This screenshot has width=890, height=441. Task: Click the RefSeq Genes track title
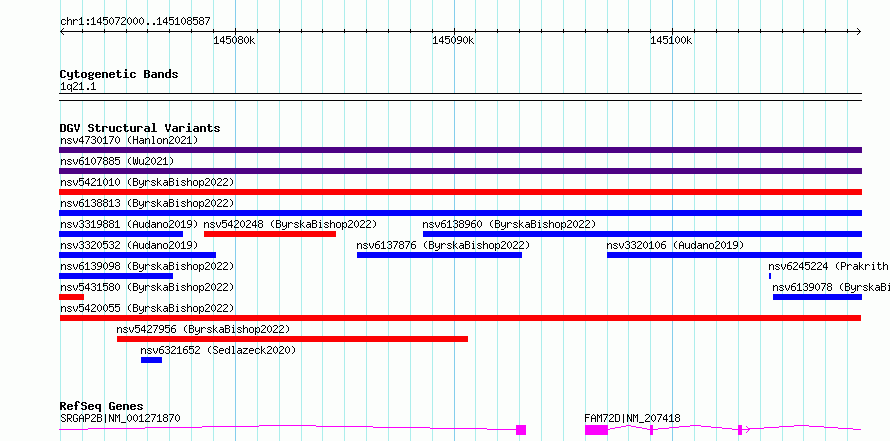pos(102,406)
